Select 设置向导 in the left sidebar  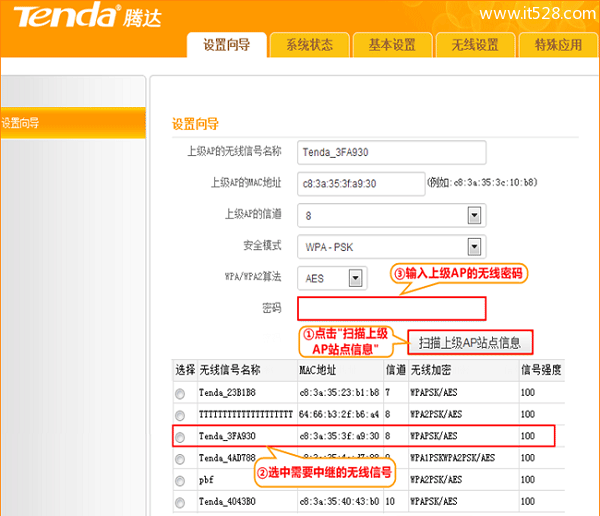tap(73, 123)
